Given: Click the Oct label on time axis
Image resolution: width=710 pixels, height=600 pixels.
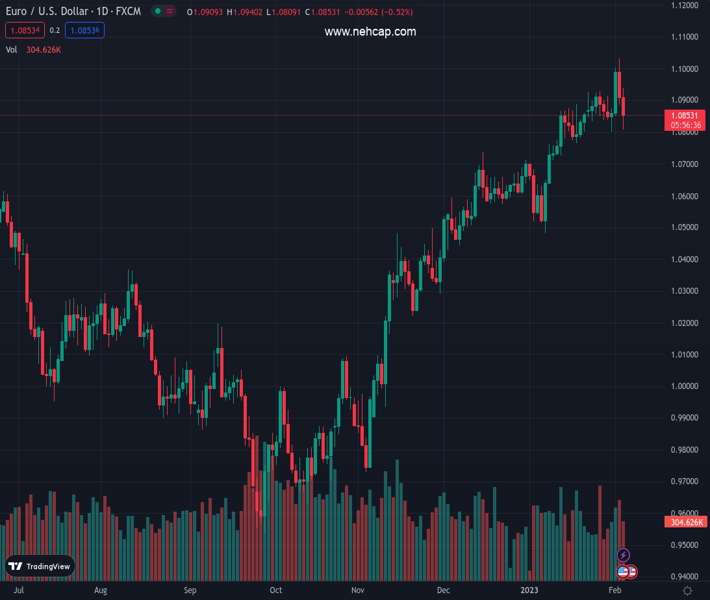Looking at the screenshot, I should tap(276, 591).
